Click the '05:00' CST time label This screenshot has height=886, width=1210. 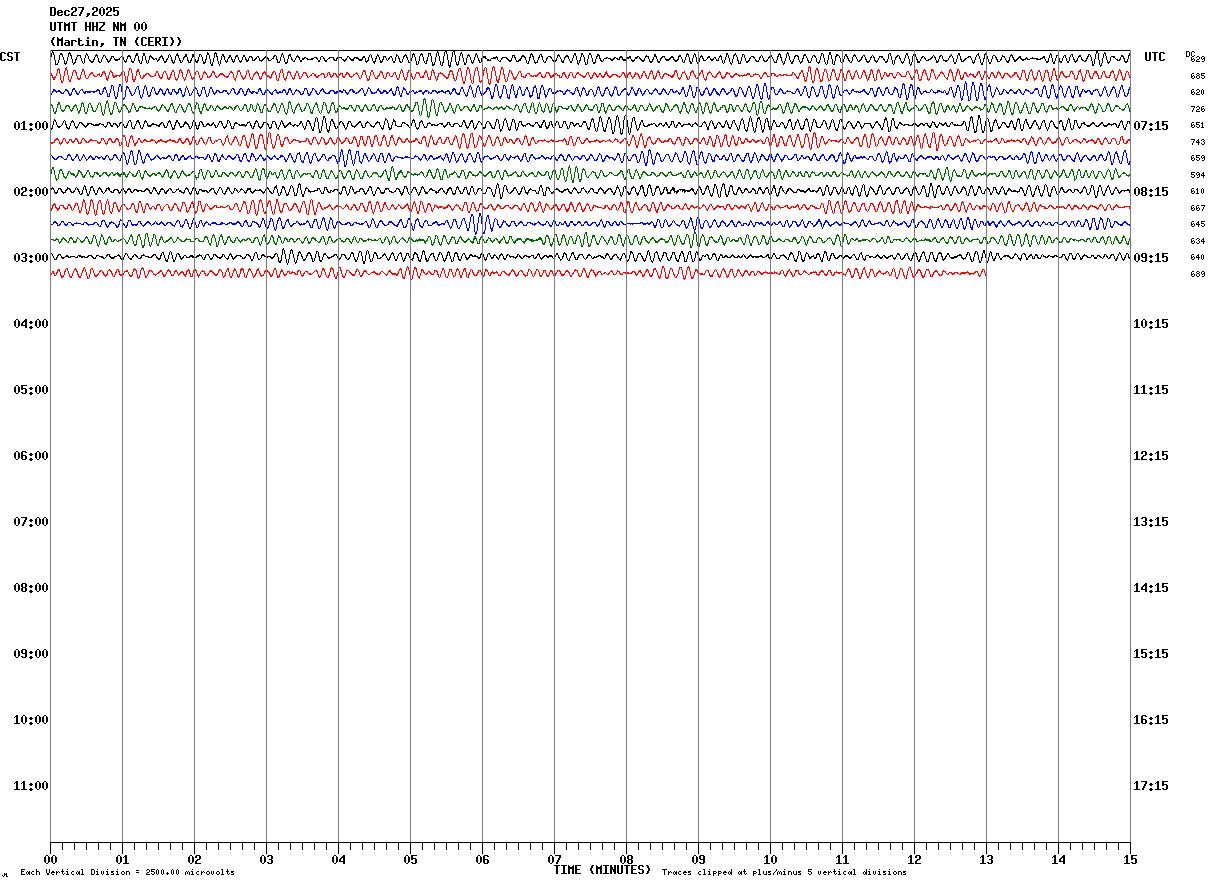pyautogui.click(x=31, y=390)
